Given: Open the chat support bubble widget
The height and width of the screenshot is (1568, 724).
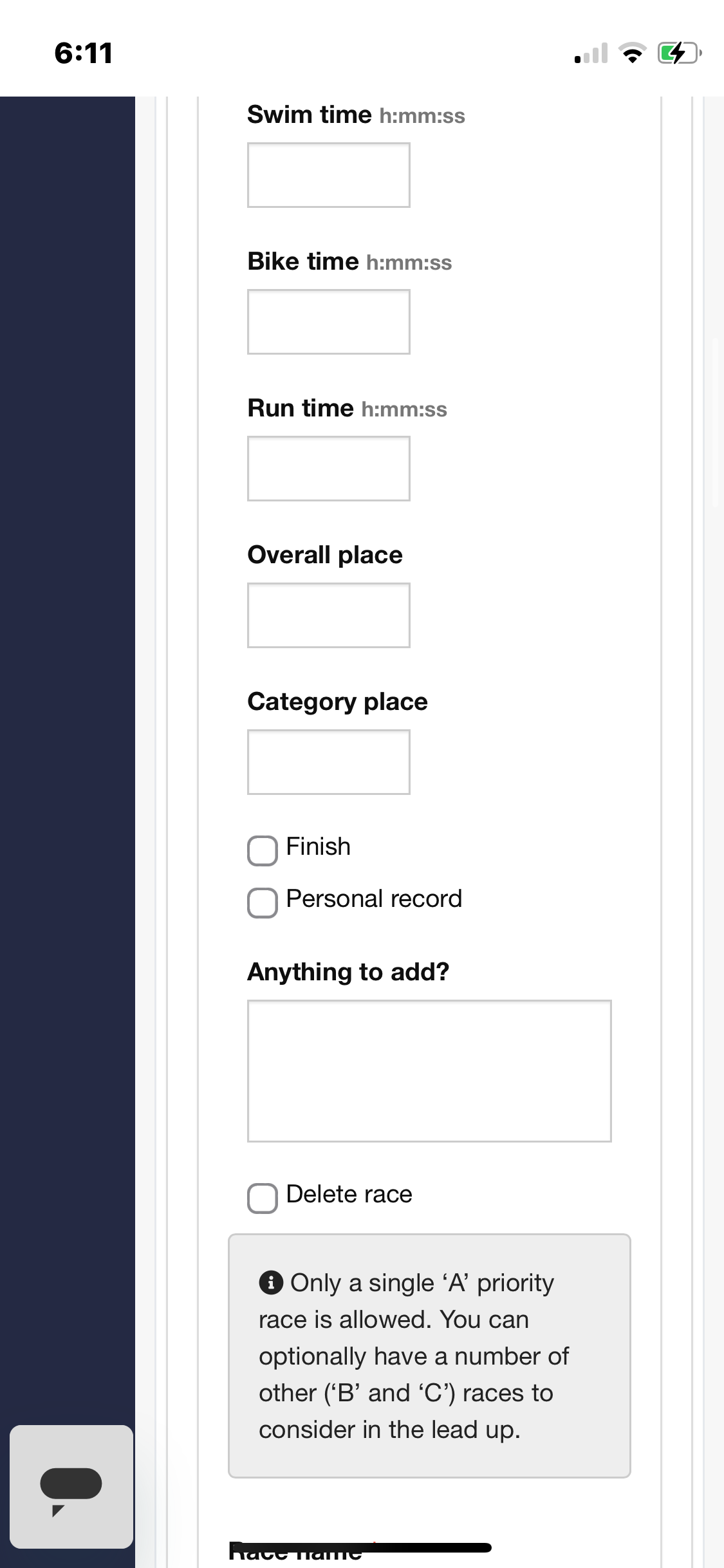Looking at the screenshot, I should [x=71, y=1486].
